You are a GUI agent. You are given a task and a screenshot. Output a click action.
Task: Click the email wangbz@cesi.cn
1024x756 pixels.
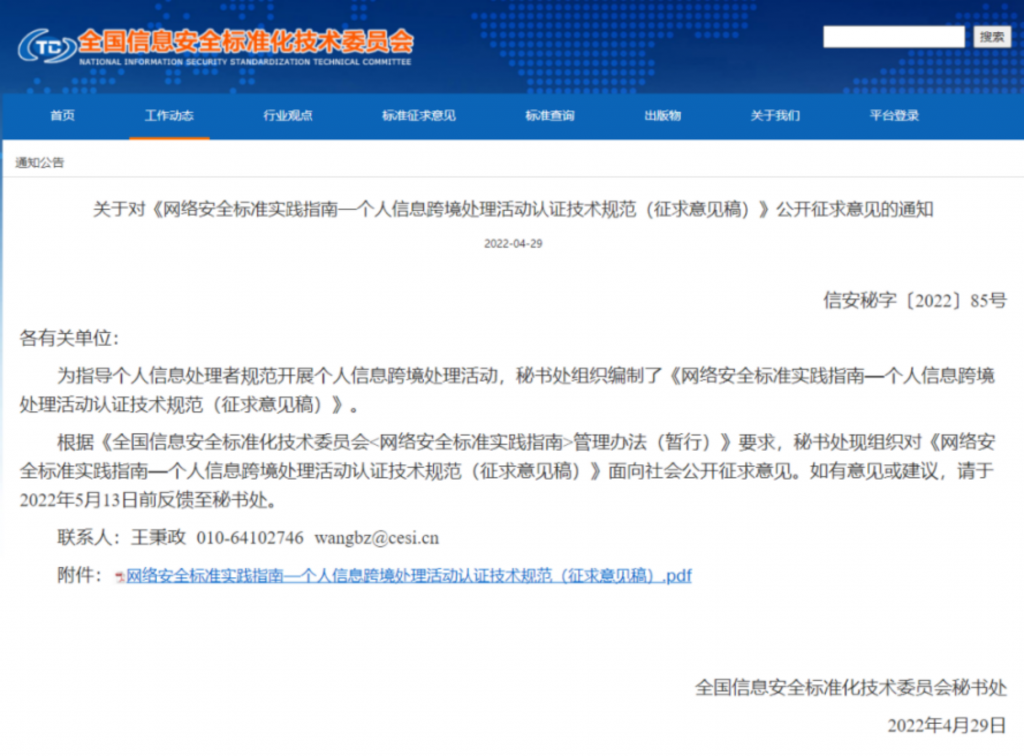pyautogui.click(x=377, y=538)
